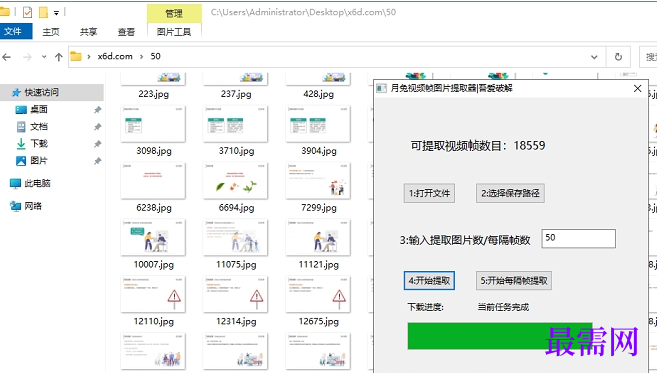
Task: Select 网络 in the navigation pane
Action: [x=33, y=206]
